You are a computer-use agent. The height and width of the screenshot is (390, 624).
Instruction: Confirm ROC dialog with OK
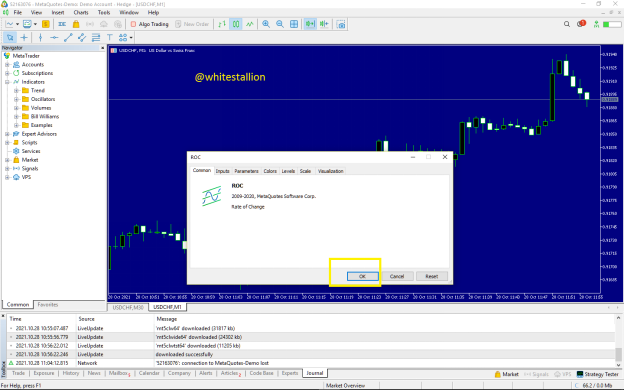coord(363,276)
